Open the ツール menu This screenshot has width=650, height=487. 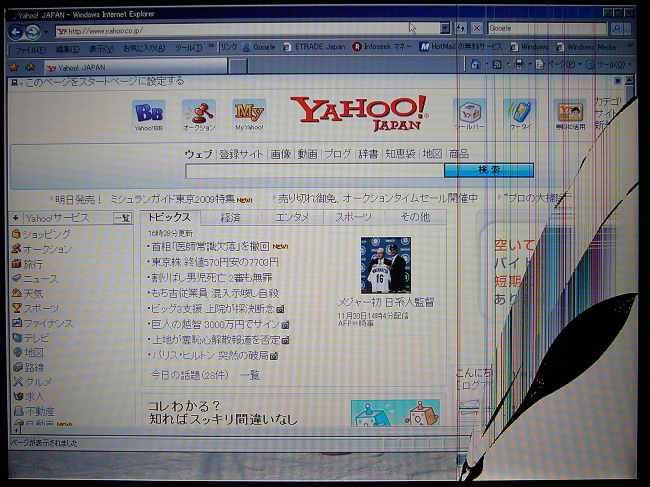(x=189, y=48)
